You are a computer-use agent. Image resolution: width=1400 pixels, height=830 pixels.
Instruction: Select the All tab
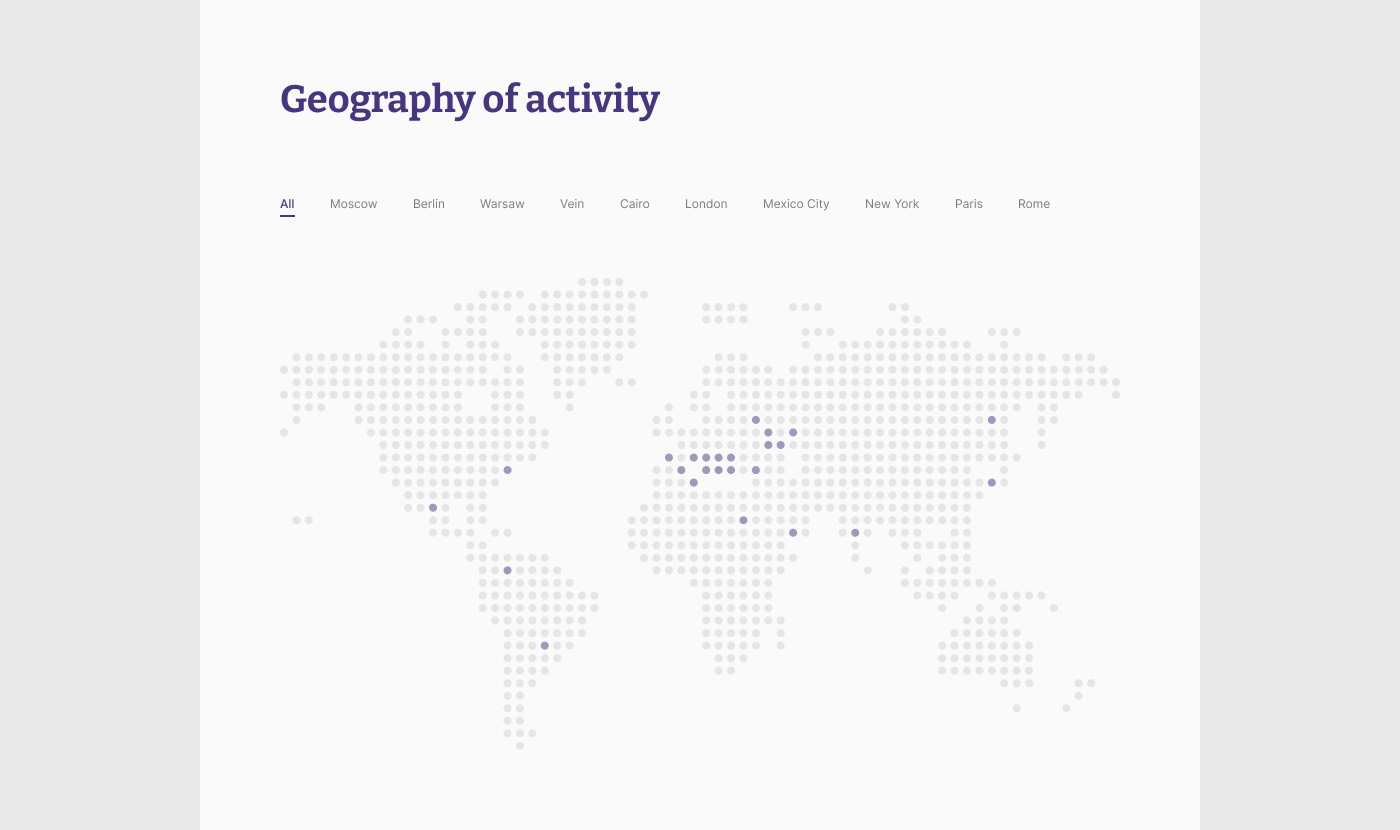click(x=287, y=204)
